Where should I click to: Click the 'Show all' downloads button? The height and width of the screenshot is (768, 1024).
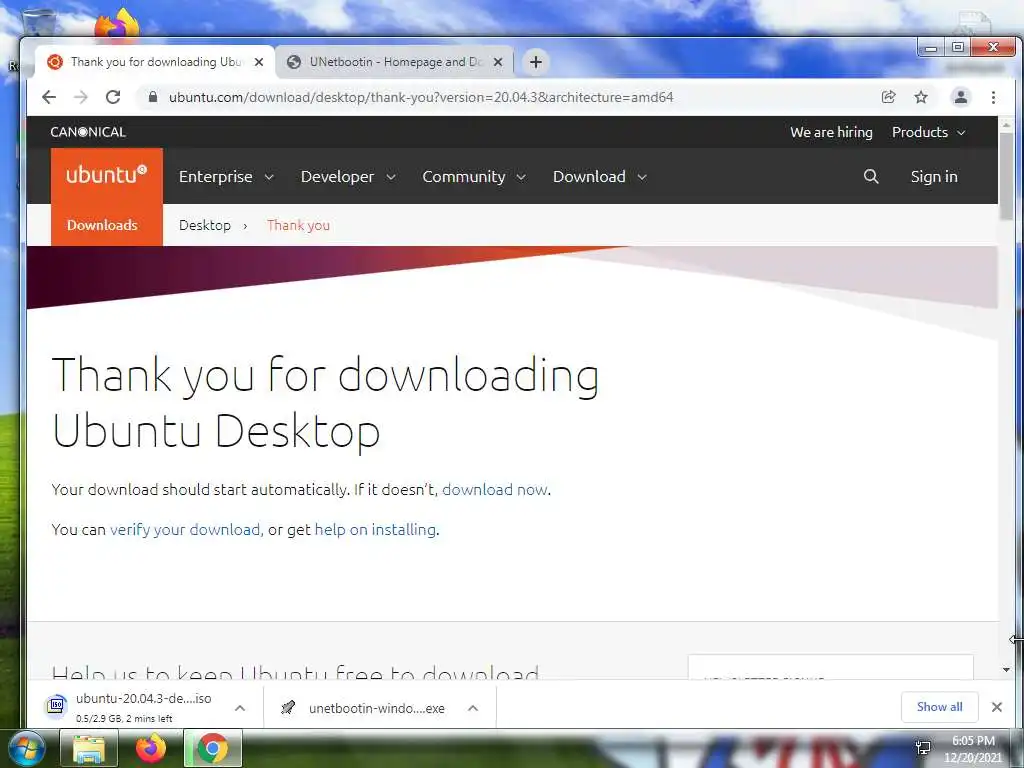coord(939,707)
